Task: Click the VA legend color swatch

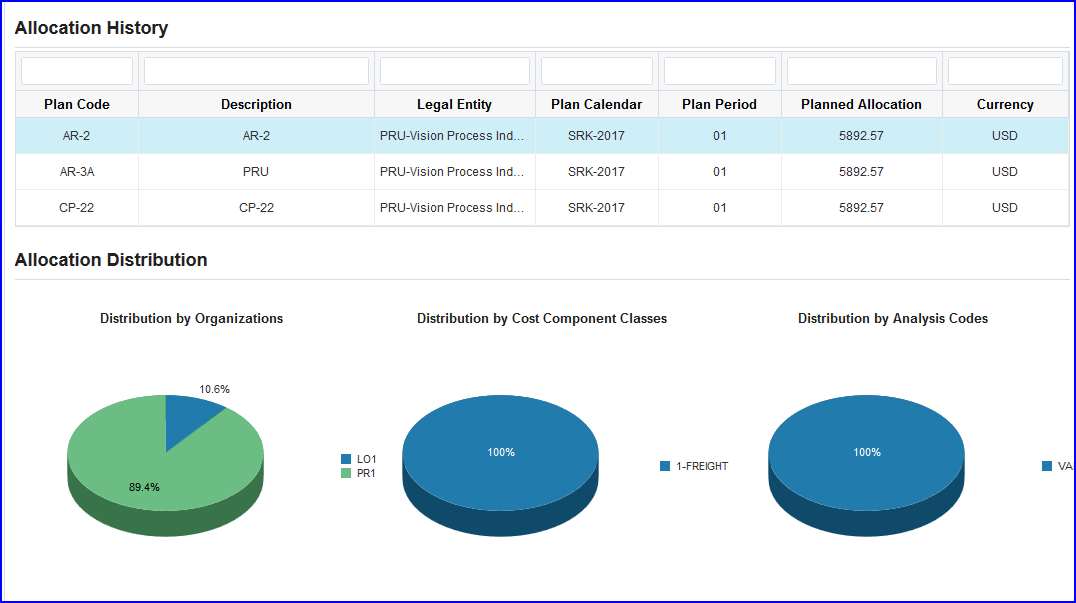Action: click(1047, 466)
